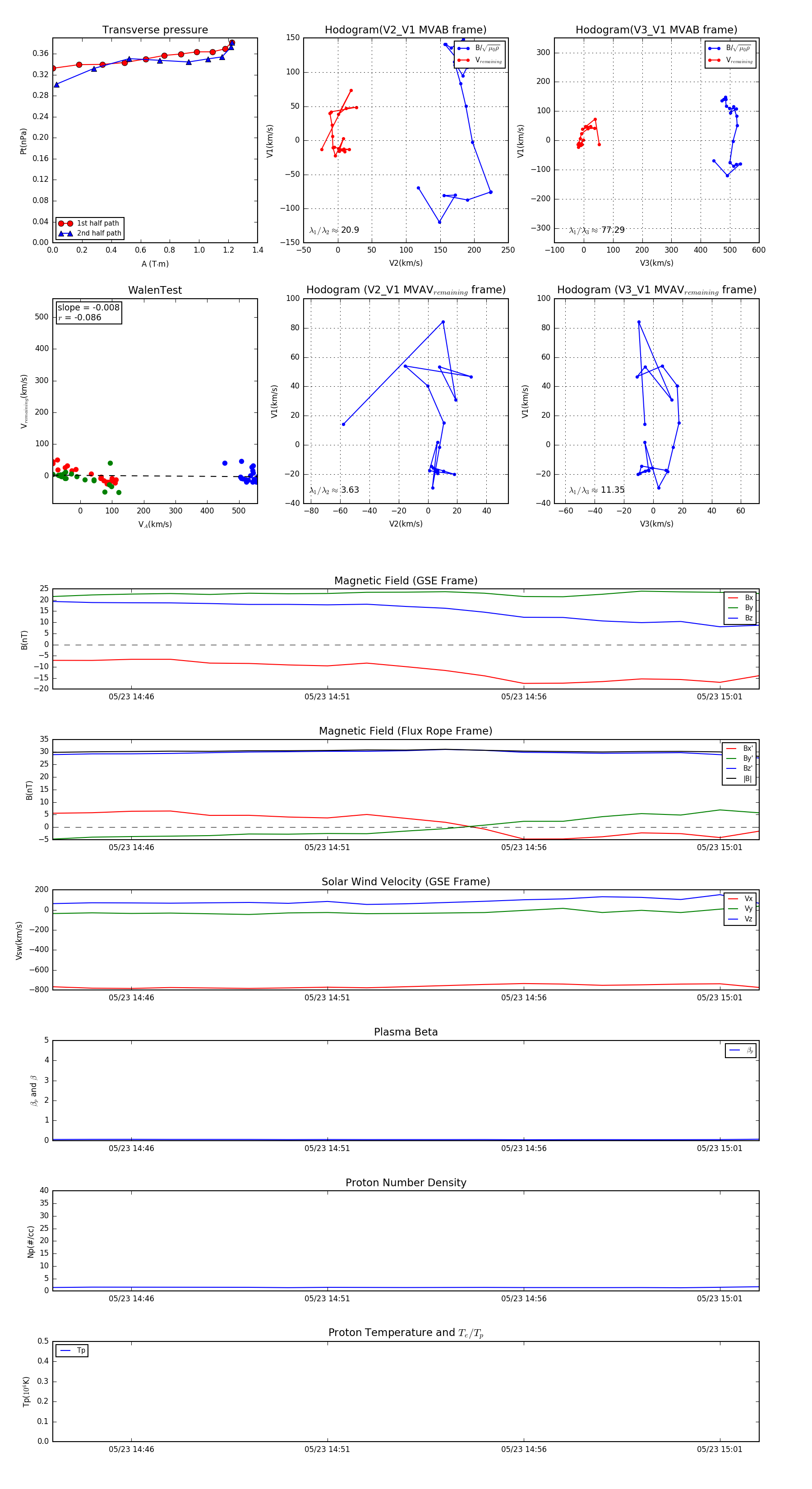The height and width of the screenshot is (1489, 812).
Task: Click the "Bx'" legend entry in Flux Rope plot
Action: (740, 749)
